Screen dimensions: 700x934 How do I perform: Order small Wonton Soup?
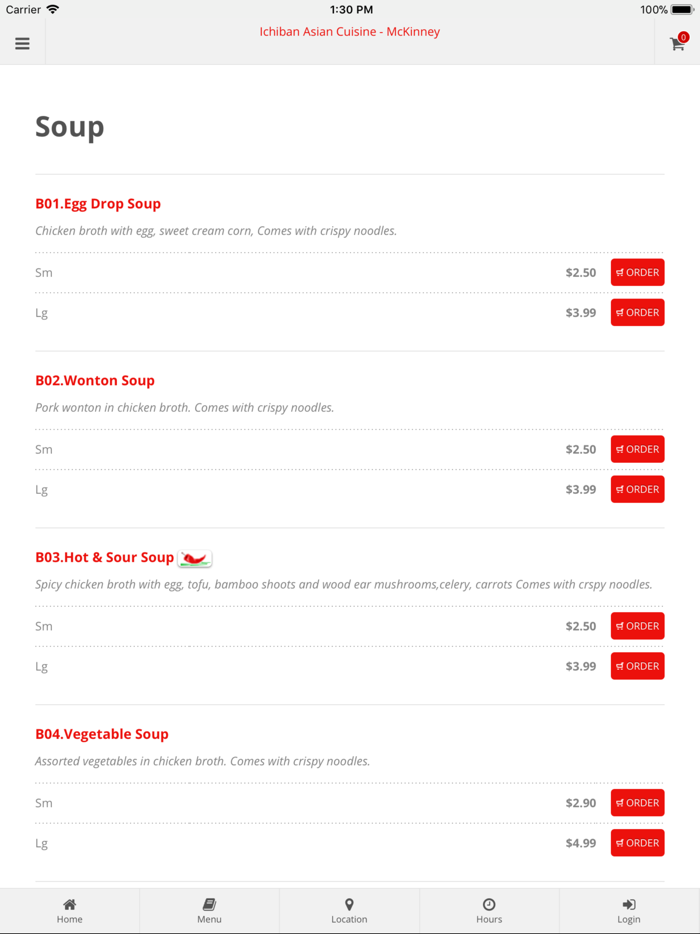(x=637, y=449)
